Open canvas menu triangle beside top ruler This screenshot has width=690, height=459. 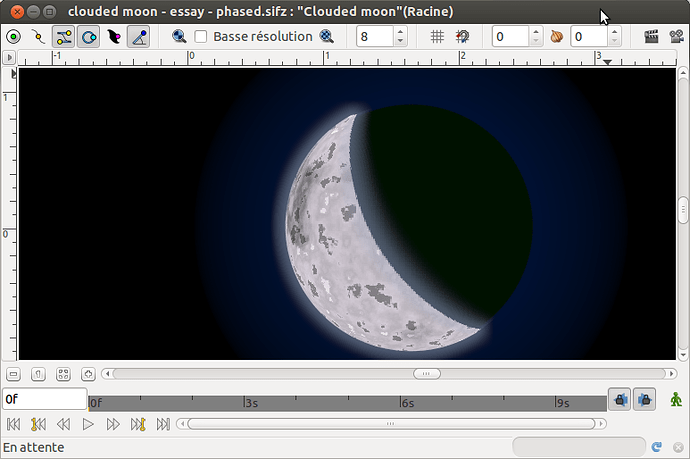[12, 57]
